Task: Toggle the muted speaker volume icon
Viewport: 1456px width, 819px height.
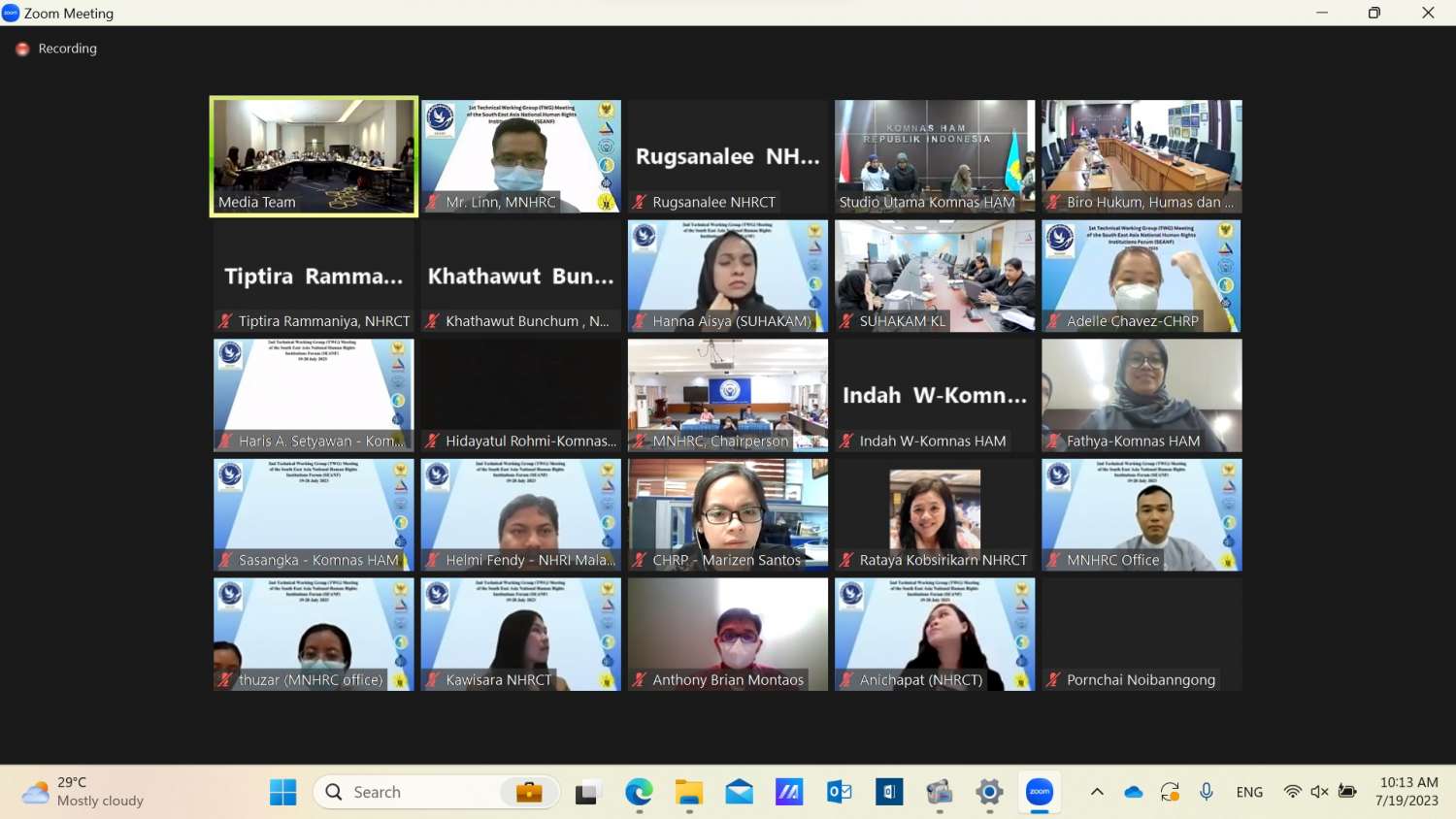Action: click(1319, 792)
